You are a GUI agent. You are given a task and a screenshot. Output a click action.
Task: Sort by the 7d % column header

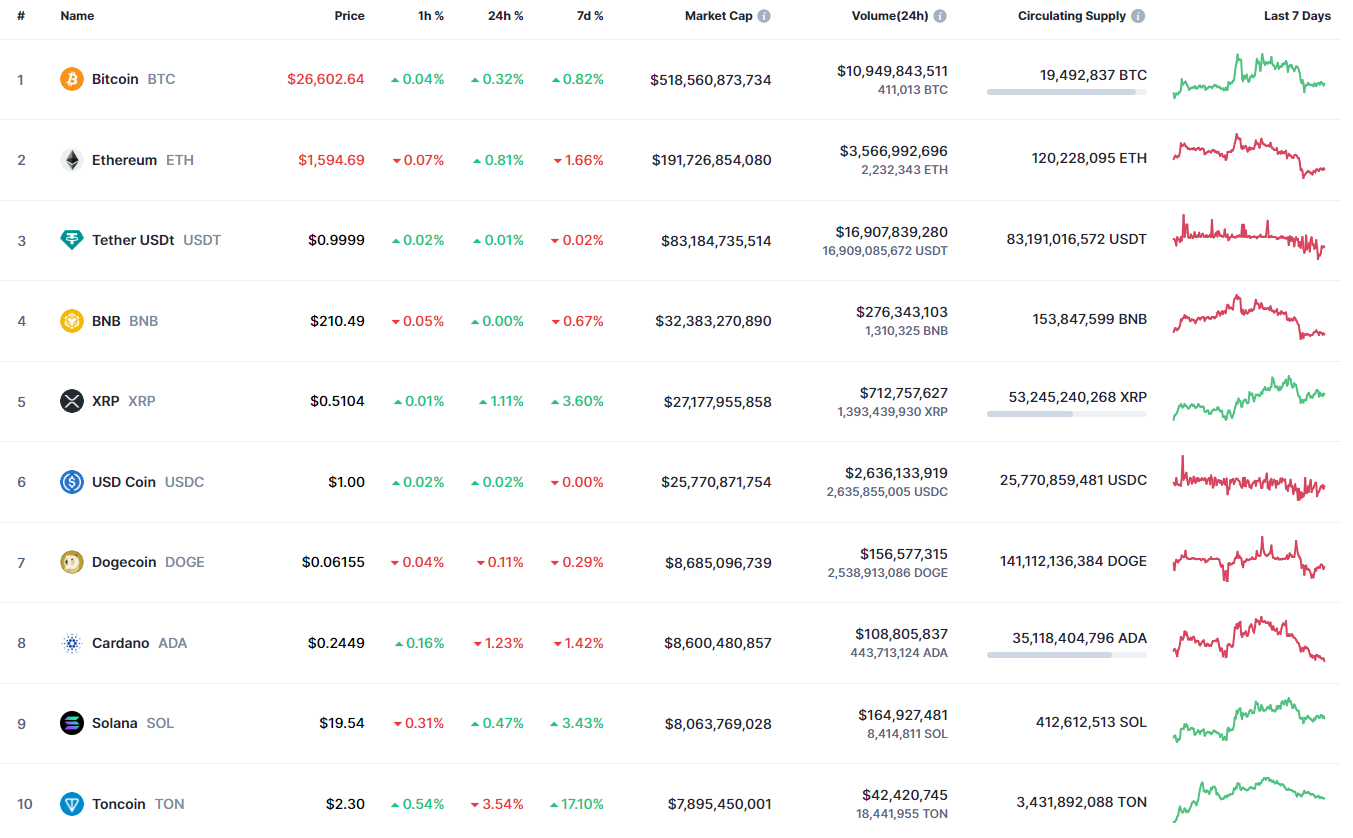click(x=588, y=16)
